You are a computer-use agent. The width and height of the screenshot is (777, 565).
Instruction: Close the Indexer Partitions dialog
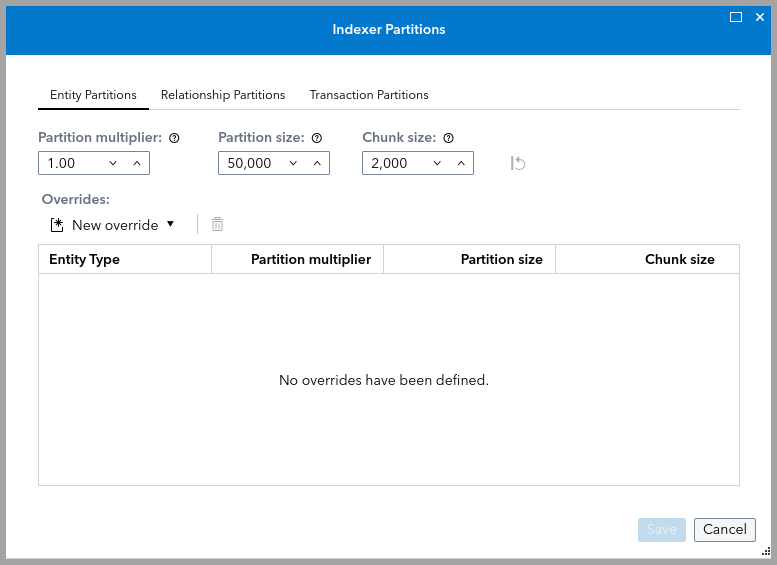(x=760, y=17)
